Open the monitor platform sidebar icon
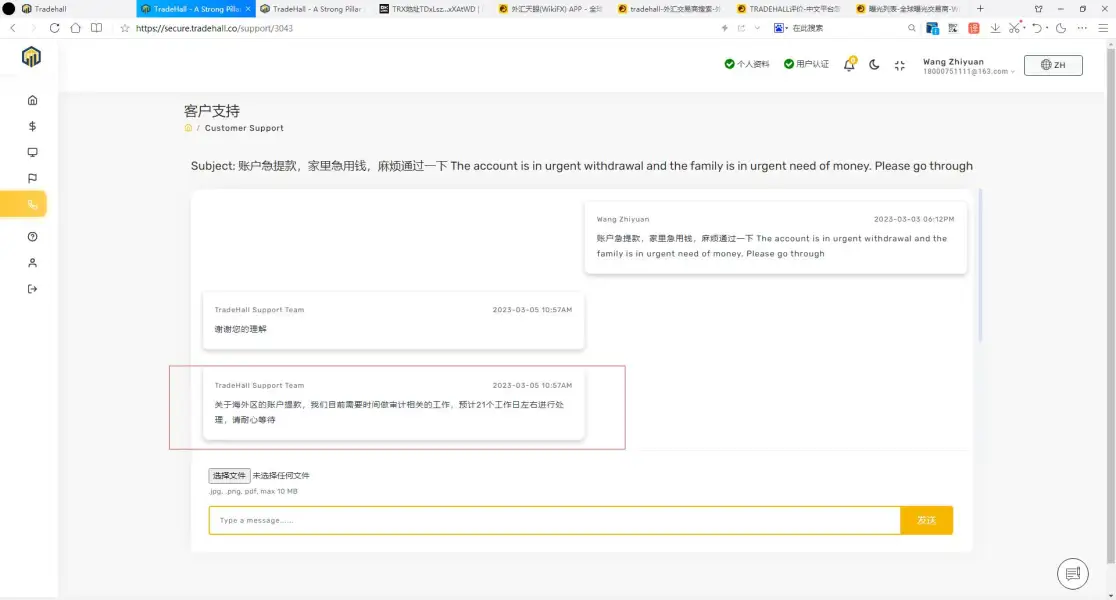This screenshot has width=1116, height=600. tap(32, 152)
